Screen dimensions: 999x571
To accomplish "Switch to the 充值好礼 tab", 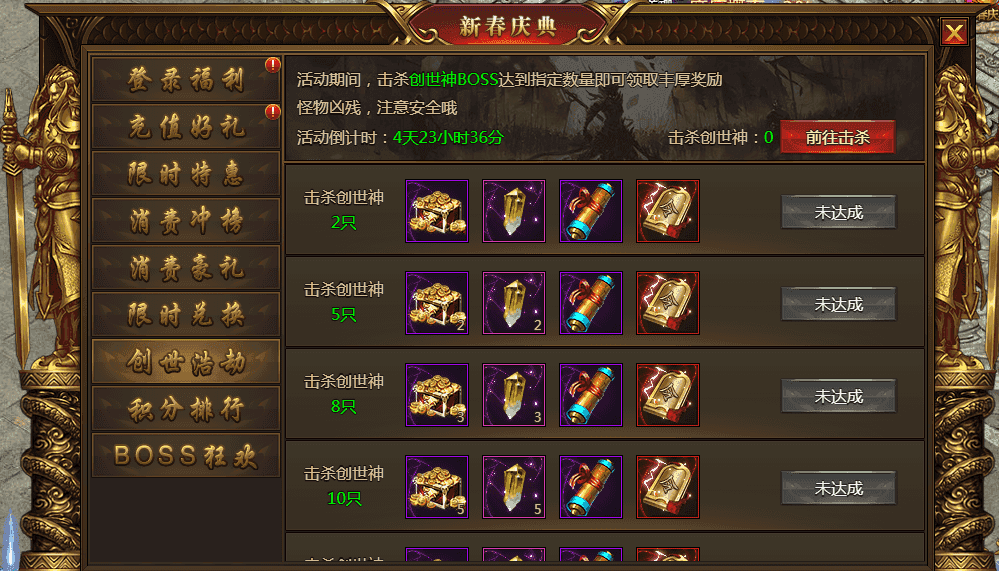I will click(186, 126).
